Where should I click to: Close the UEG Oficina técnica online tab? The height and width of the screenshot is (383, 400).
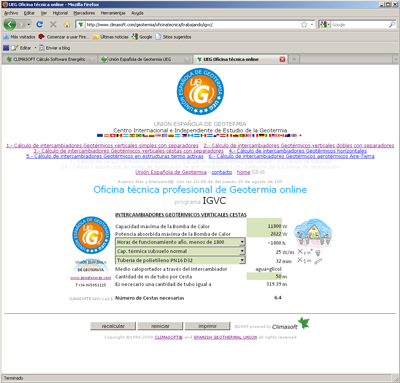282,59
